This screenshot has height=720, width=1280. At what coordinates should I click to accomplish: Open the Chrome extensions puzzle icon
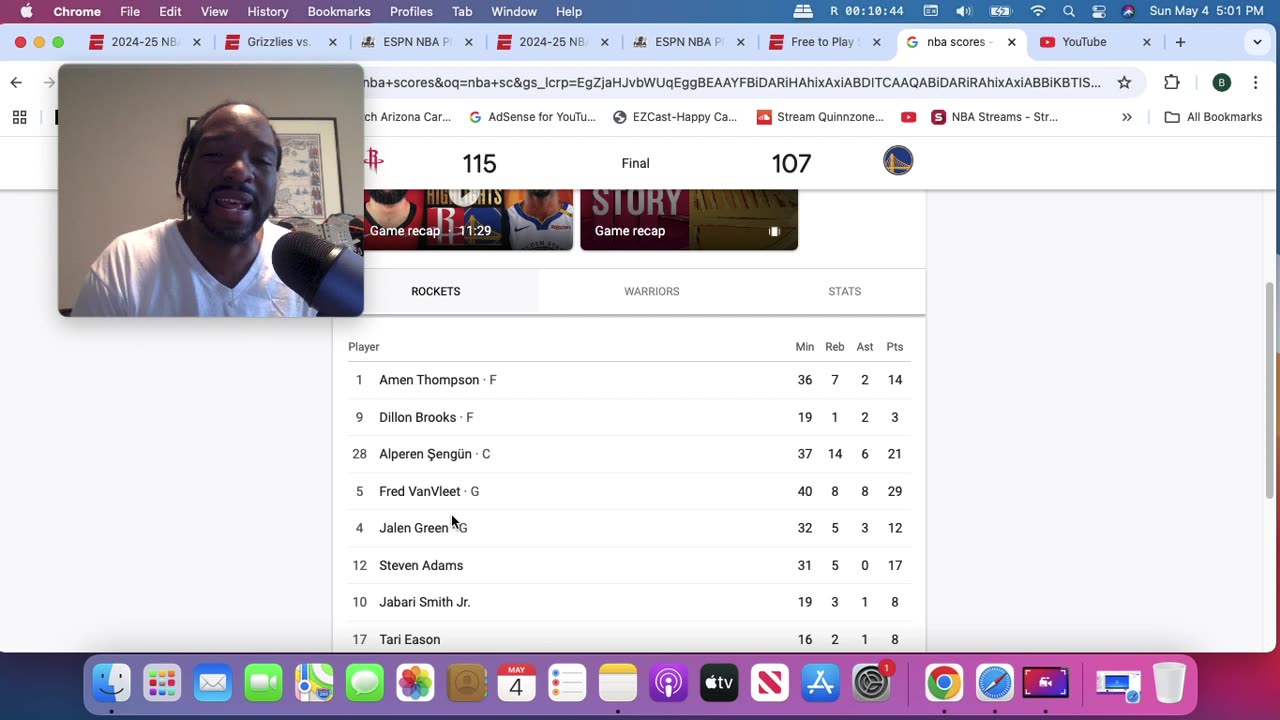(1172, 82)
